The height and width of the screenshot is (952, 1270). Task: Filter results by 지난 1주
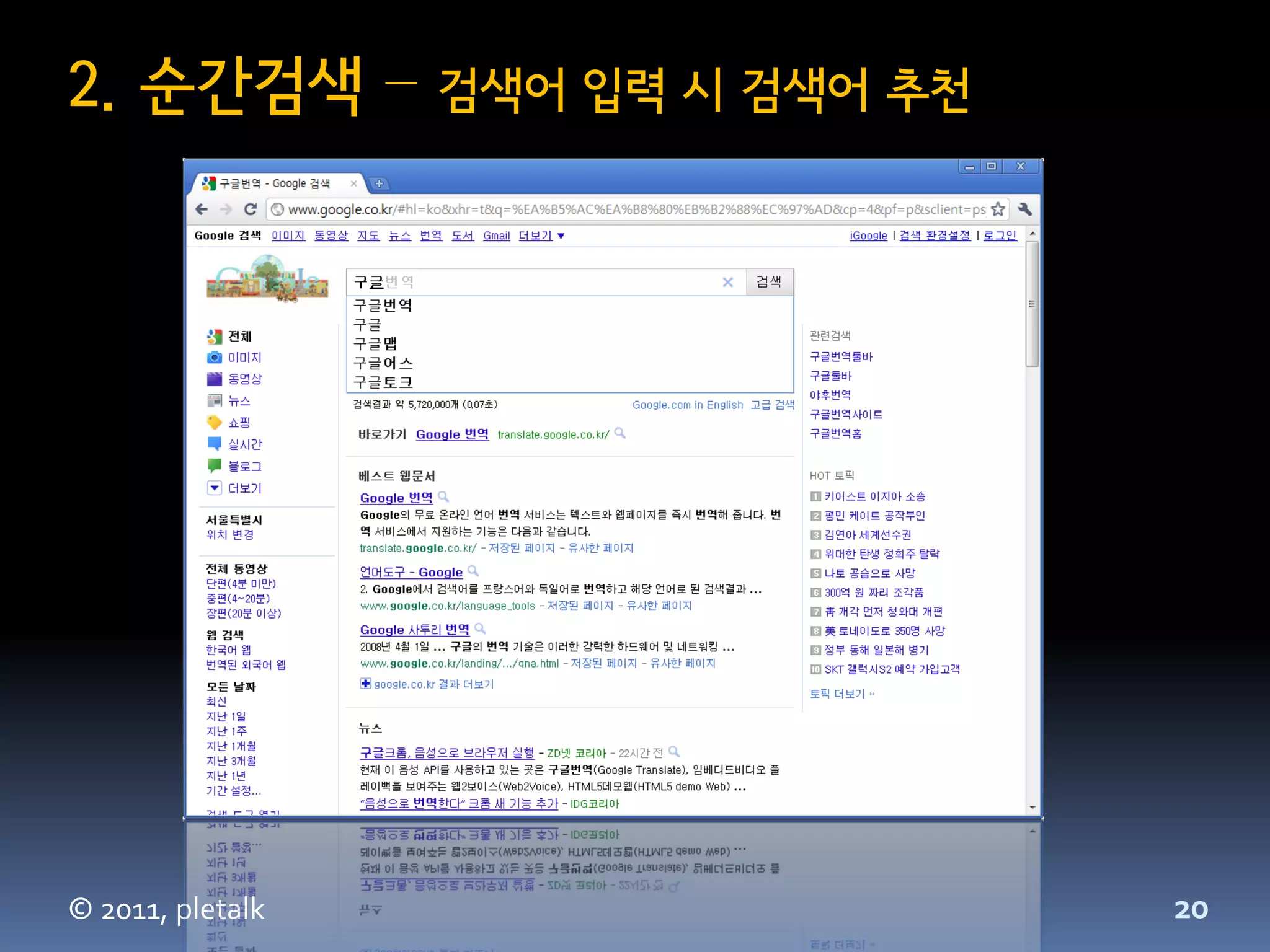pos(226,731)
